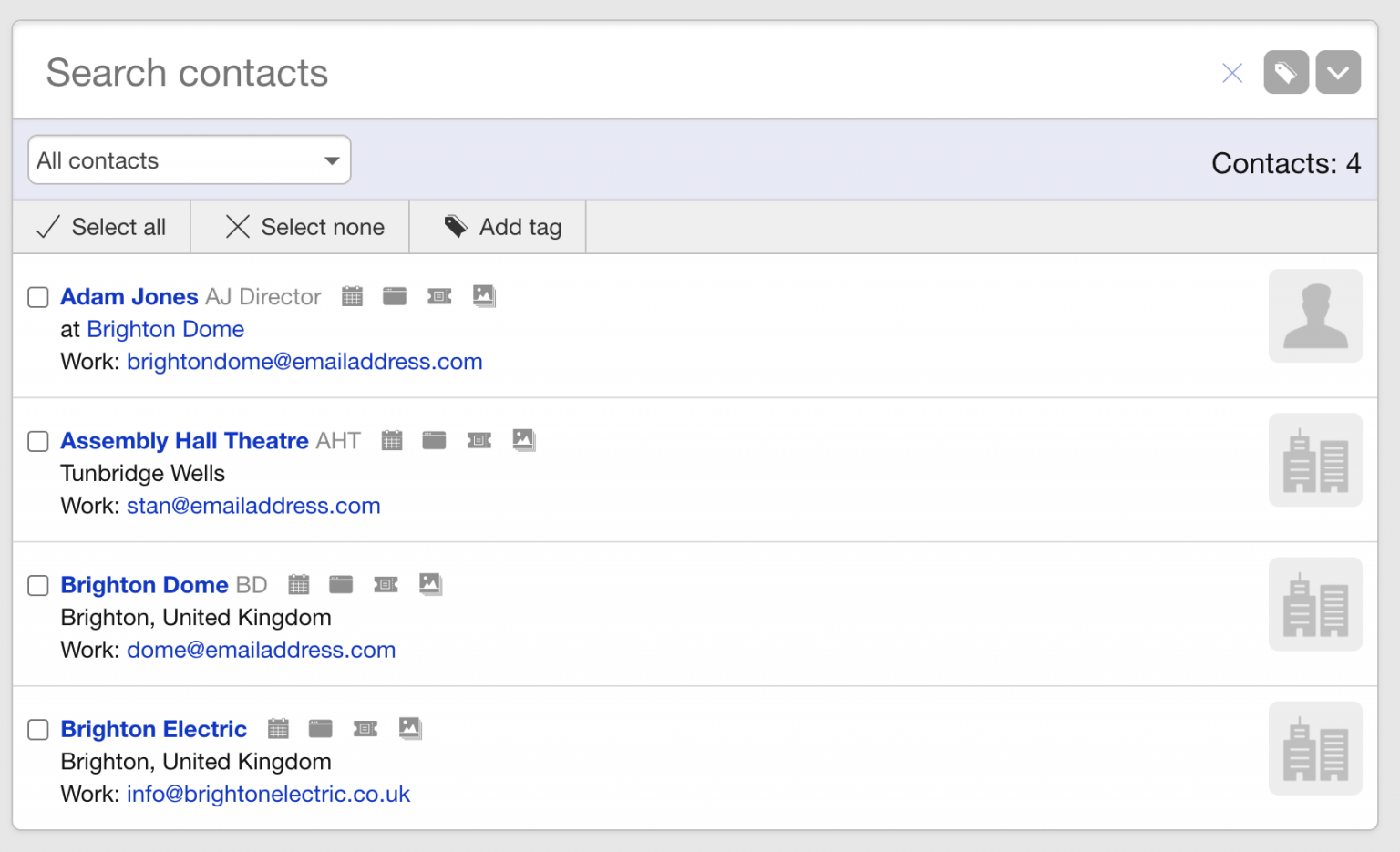Open Brighton Electric's calendar icon
The width and height of the screenshot is (1400, 852).
(278, 728)
